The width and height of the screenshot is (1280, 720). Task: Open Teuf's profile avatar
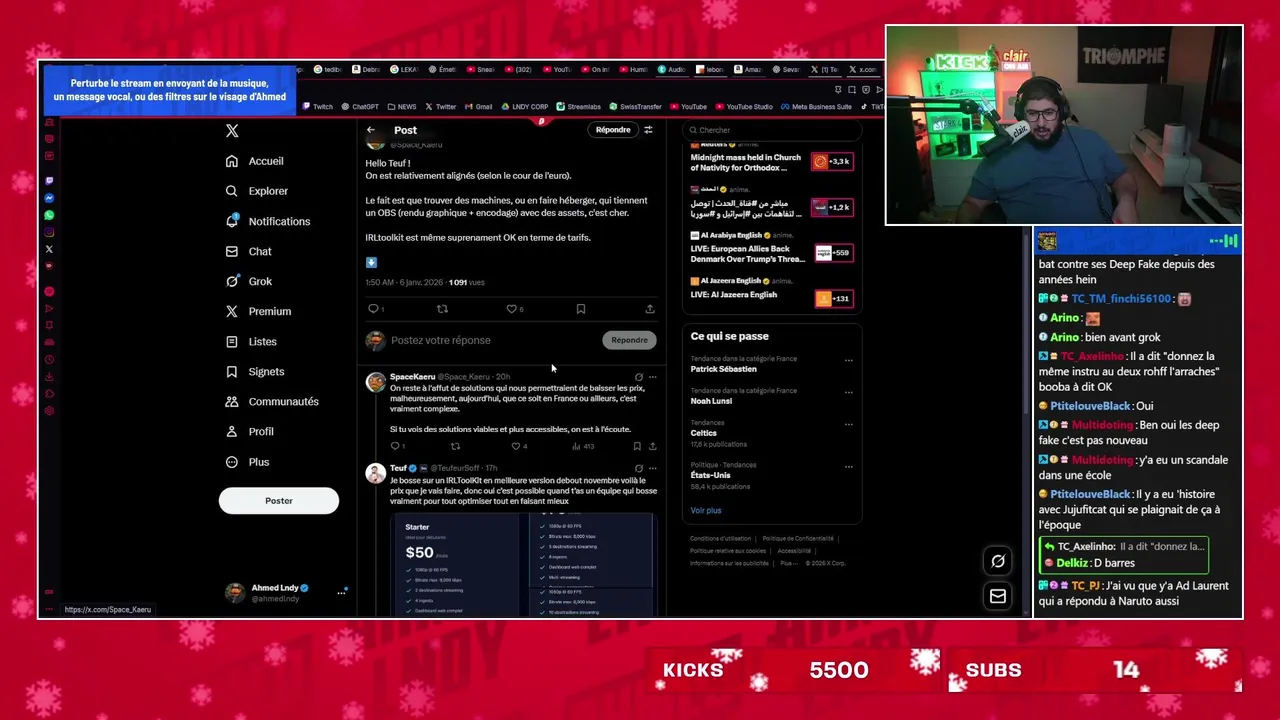pyautogui.click(x=376, y=474)
